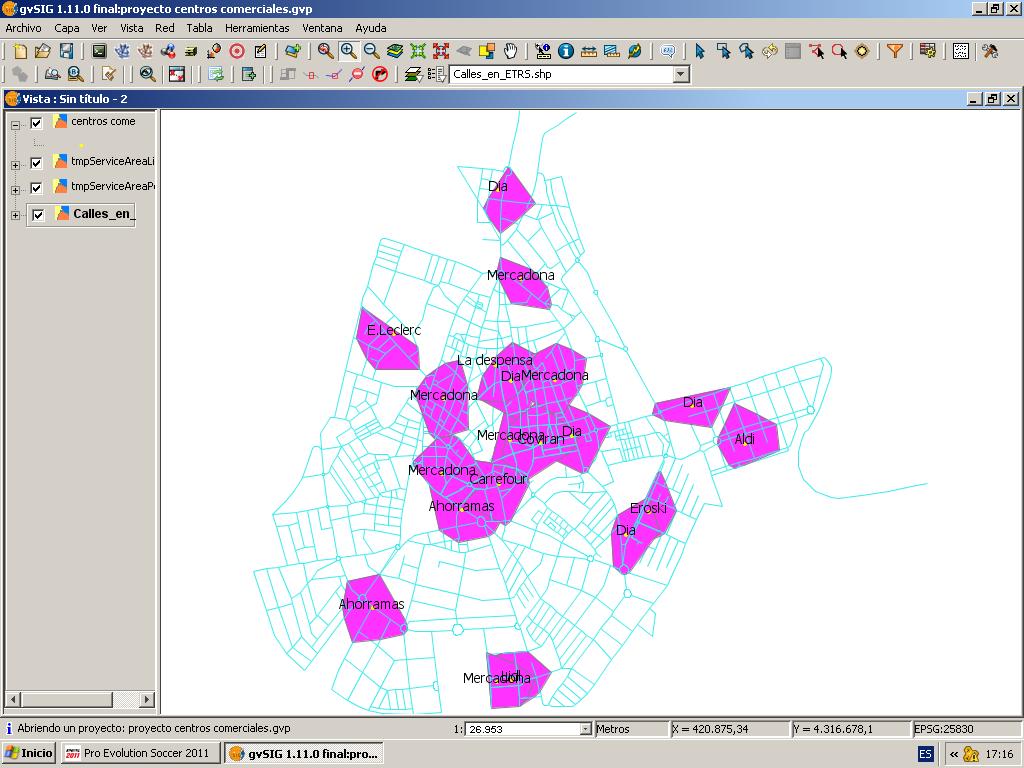Click the magnifier with letter B icon

[76, 74]
